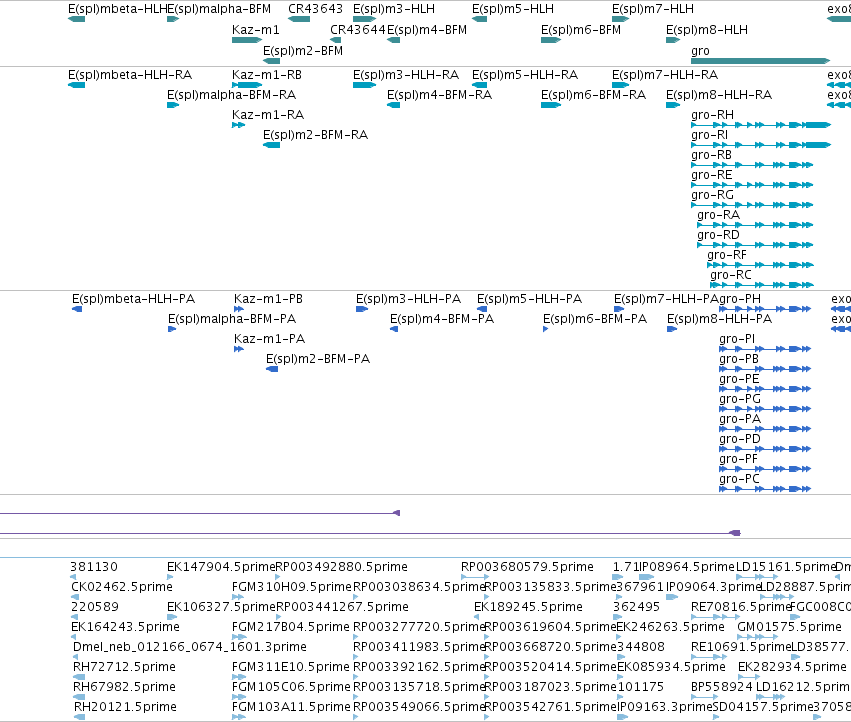
Task: Click the Kaz-m1-RA transcript label
Action: coord(268,115)
